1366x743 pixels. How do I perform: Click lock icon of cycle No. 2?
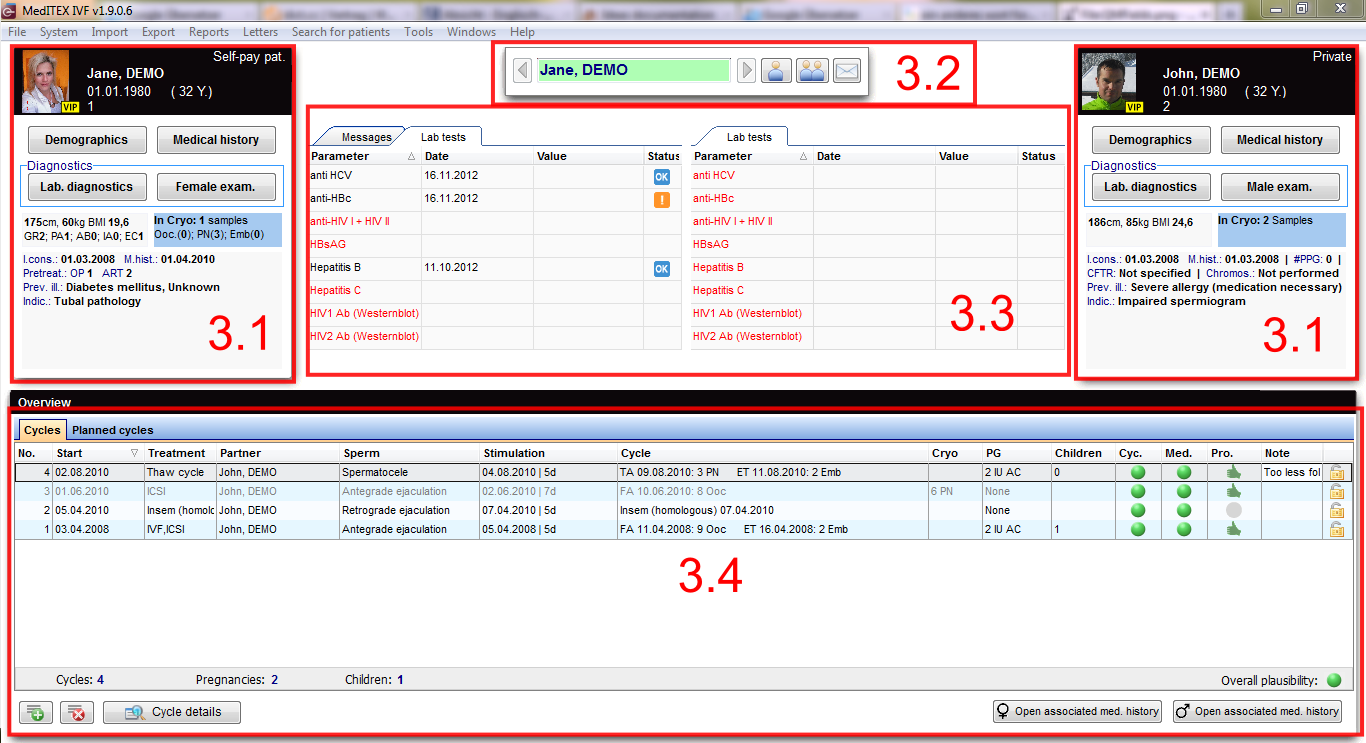point(1336,510)
